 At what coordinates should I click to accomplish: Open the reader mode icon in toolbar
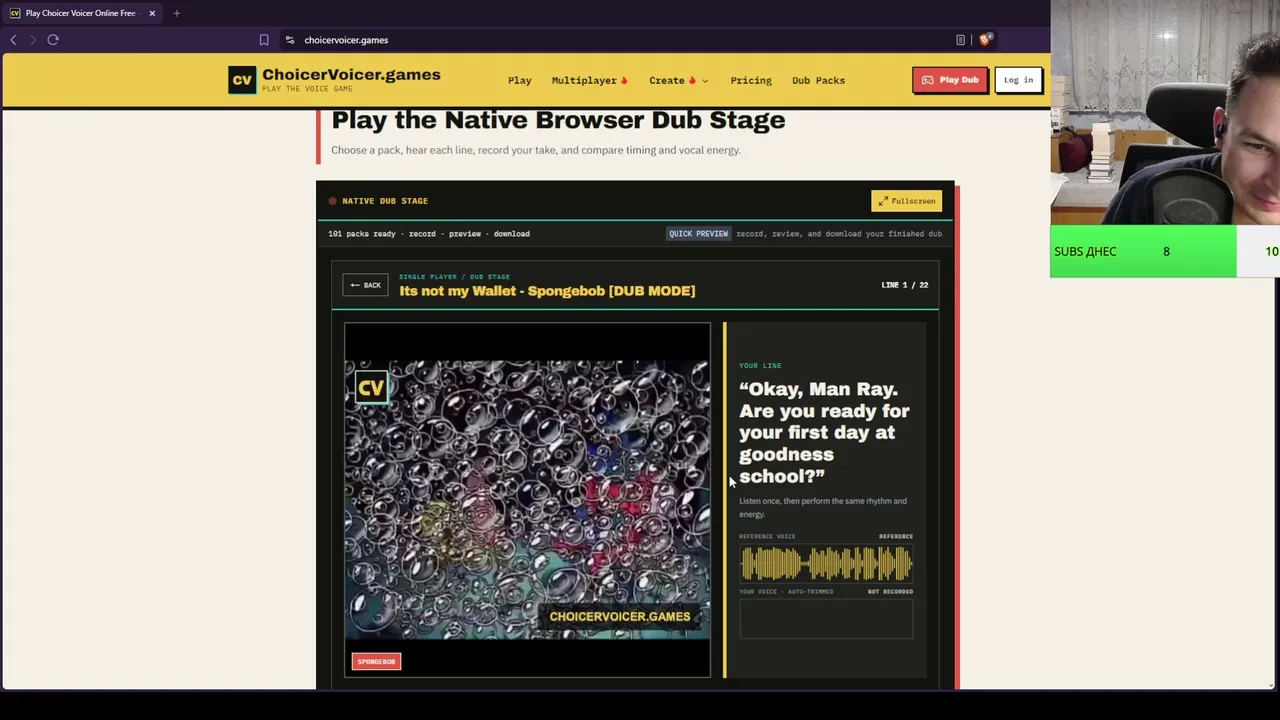pos(960,40)
